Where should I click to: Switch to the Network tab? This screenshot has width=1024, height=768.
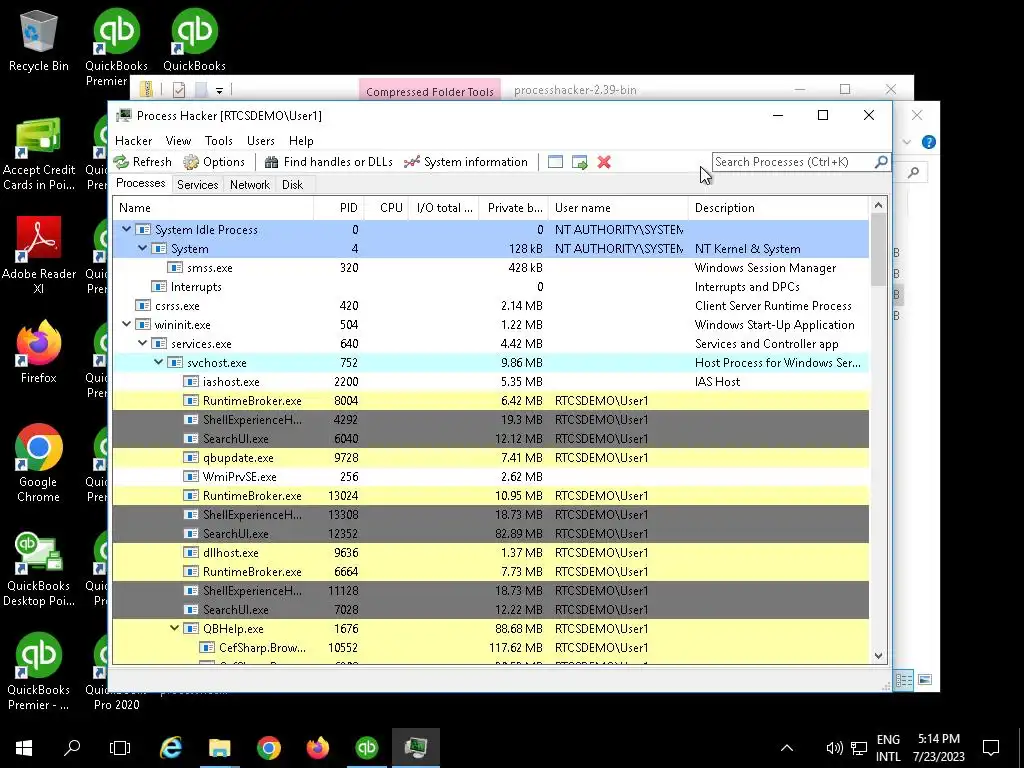pos(249,185)
